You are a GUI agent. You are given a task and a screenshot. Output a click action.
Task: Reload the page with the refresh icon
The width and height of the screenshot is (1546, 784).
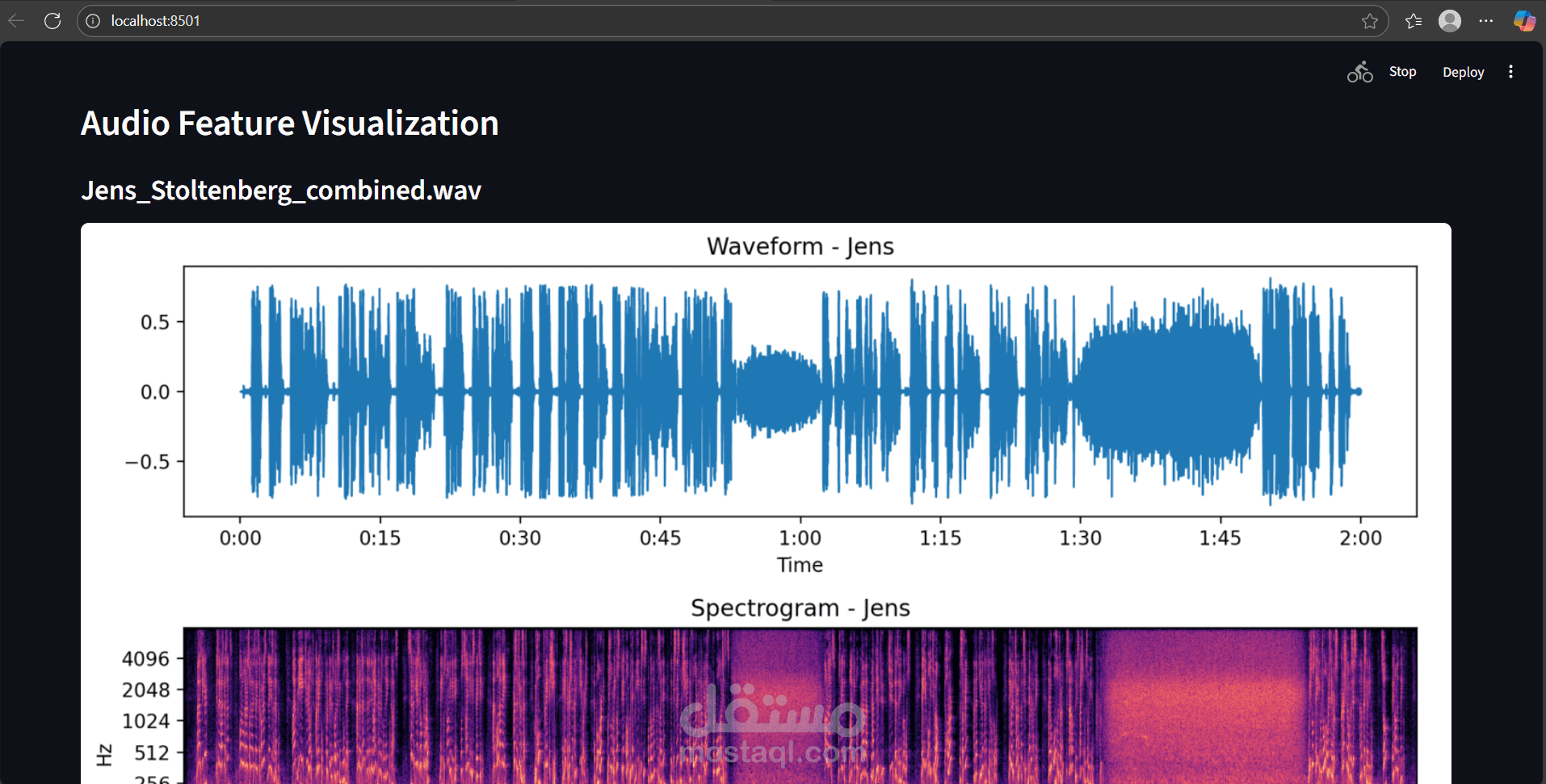[53, 21]
